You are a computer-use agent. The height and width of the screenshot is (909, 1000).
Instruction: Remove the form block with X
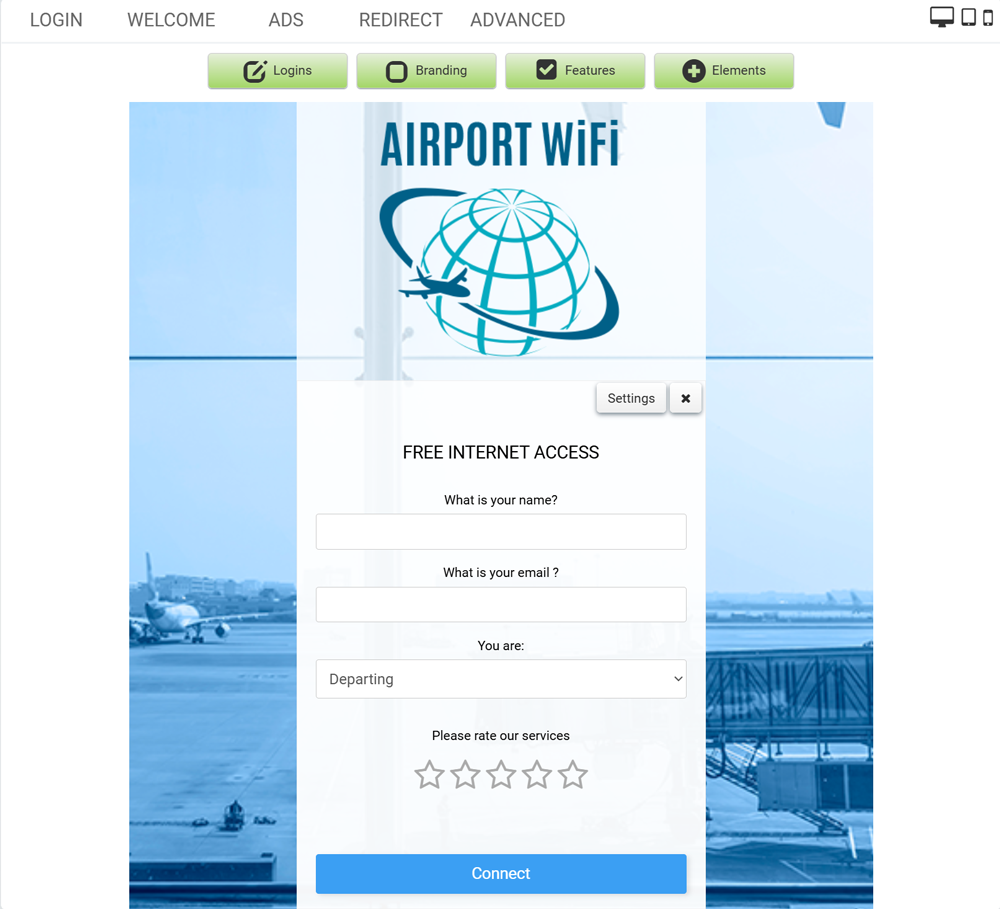click(x=686, y=398)
